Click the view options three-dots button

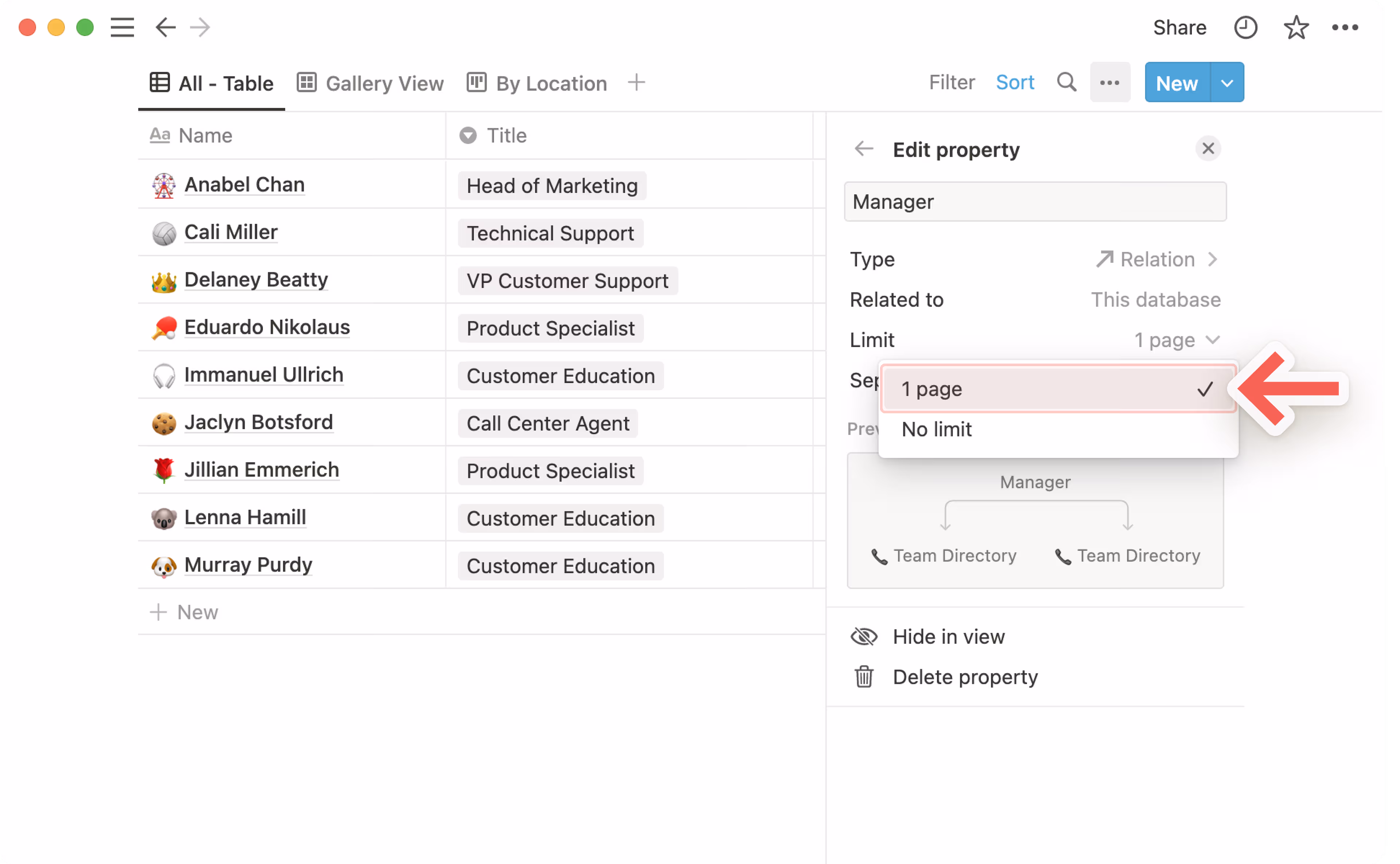1109,82
